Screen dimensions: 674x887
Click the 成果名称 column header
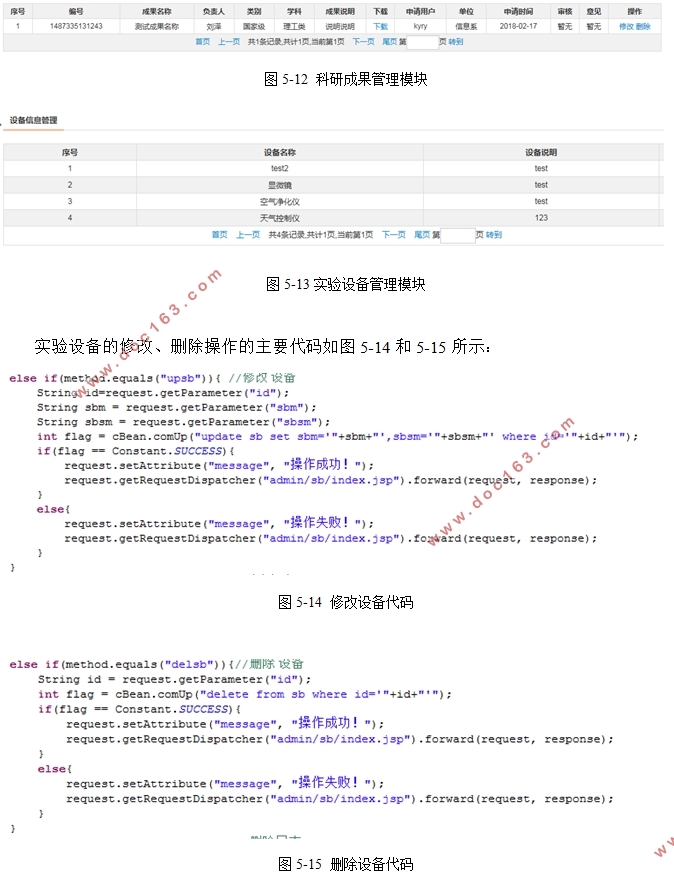pos(157,11)
